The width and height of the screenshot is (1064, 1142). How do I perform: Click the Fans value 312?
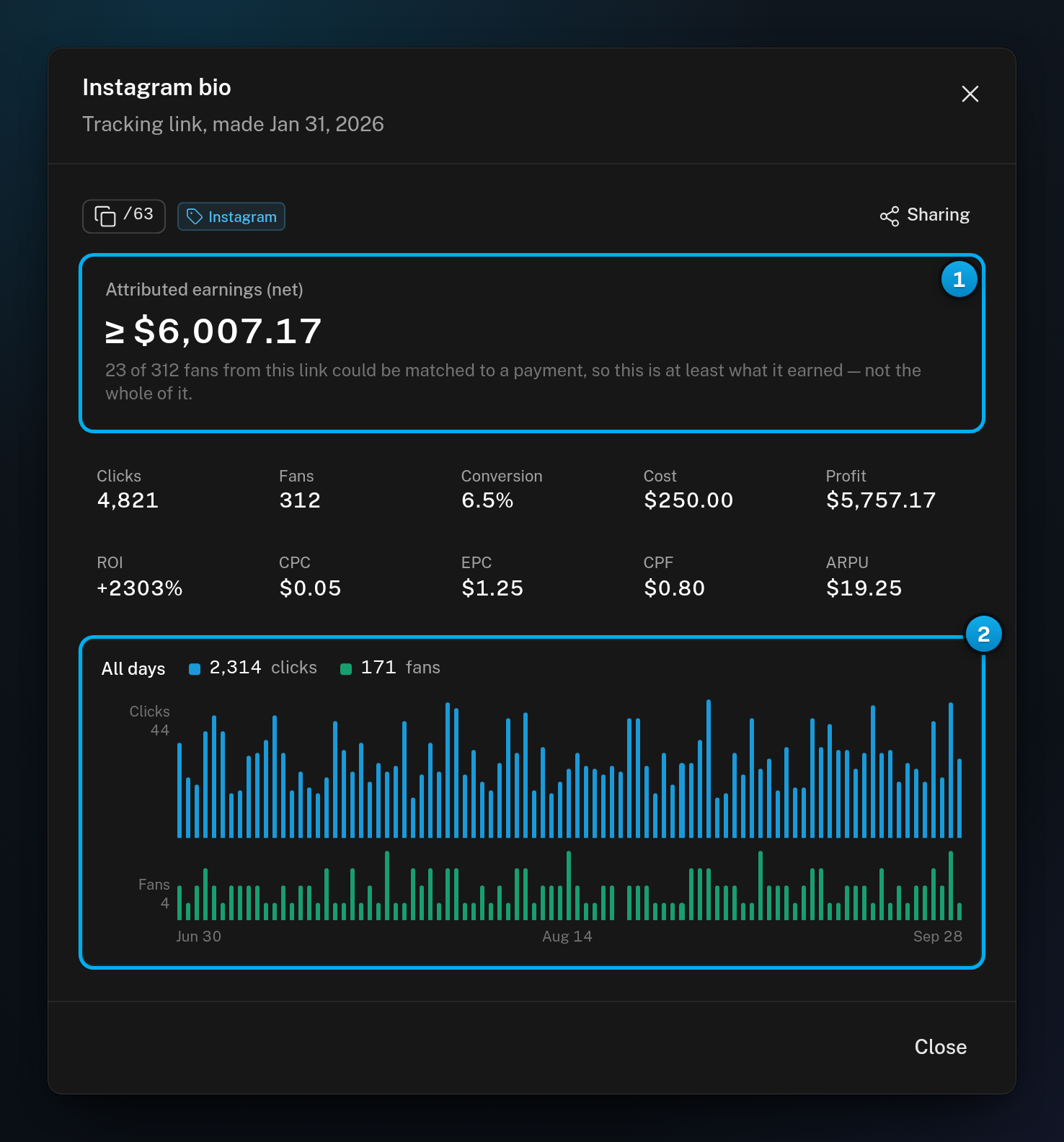pyautogui.click(x=300, y=500)
